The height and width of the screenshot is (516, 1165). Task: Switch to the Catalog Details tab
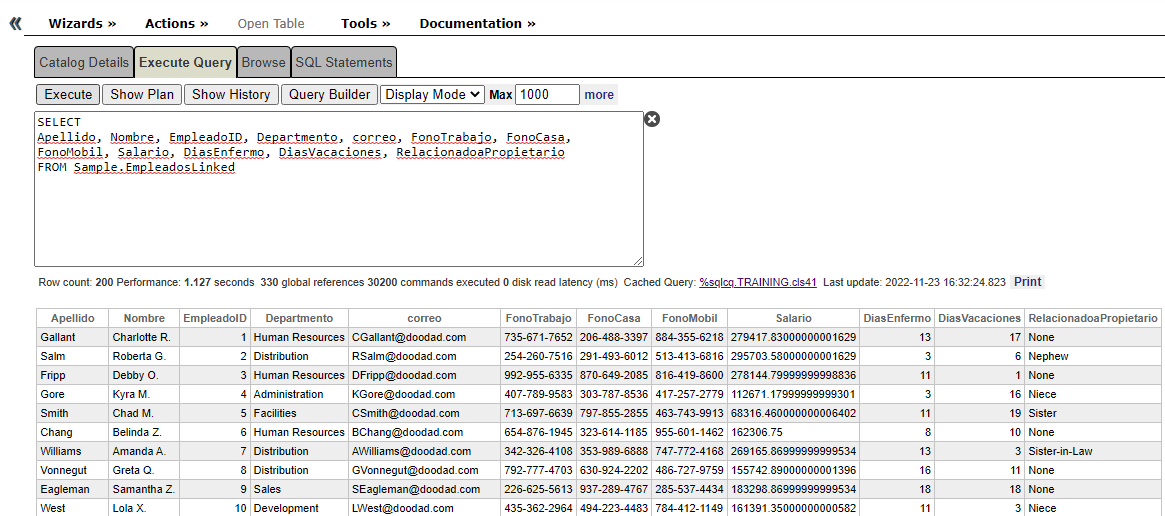point(84,62)
